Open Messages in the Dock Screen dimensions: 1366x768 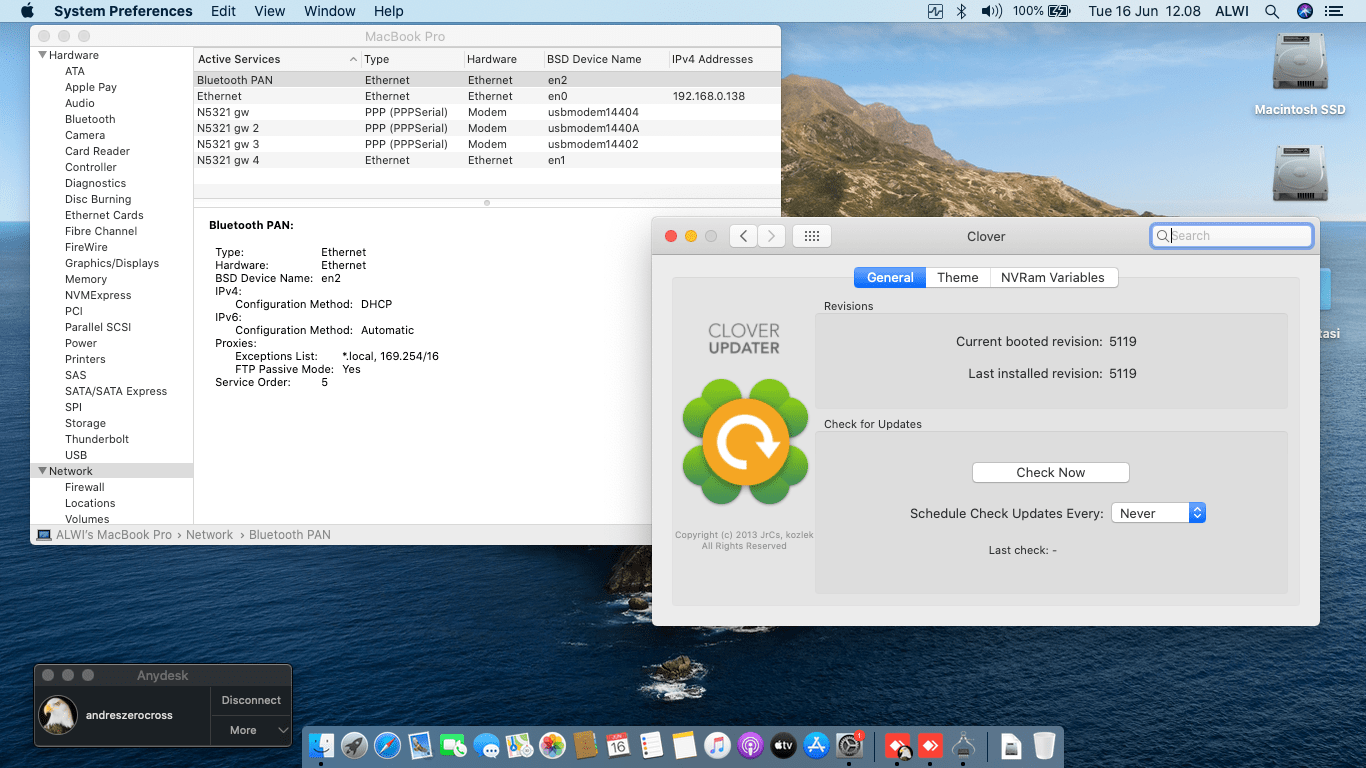pos(486,745)
